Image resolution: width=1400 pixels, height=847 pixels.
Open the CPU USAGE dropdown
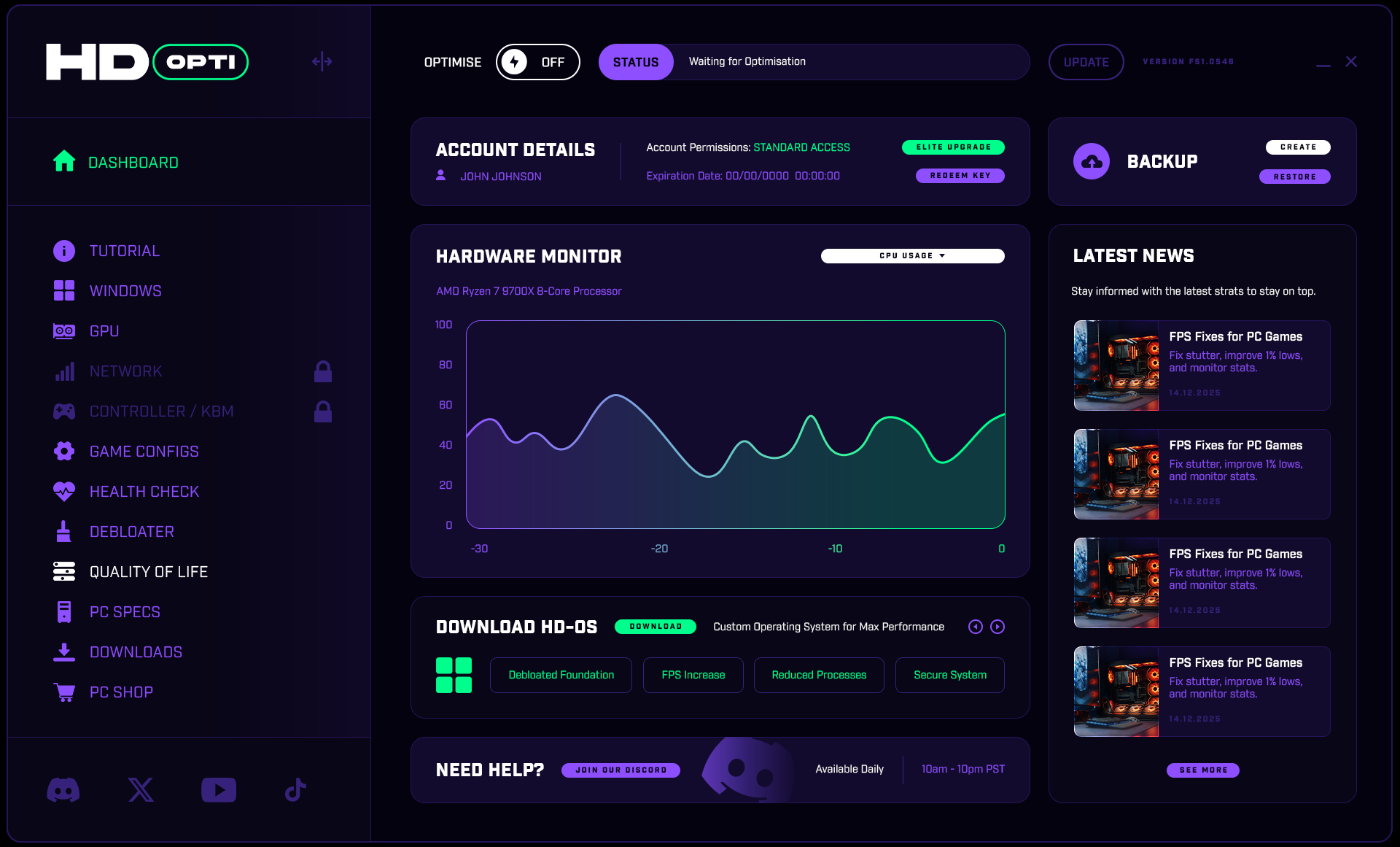[912, 256]
